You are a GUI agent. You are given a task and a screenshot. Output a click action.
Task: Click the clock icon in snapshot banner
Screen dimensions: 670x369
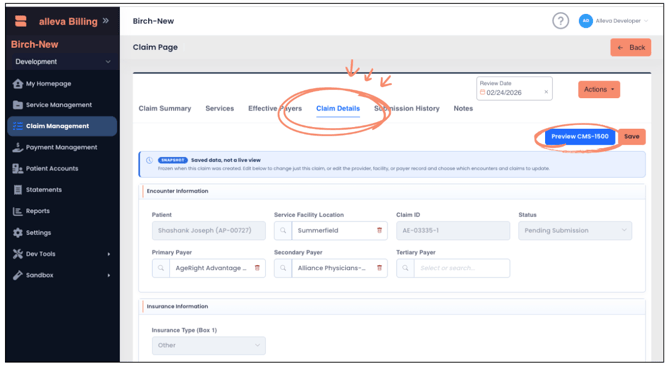(149, 160)
